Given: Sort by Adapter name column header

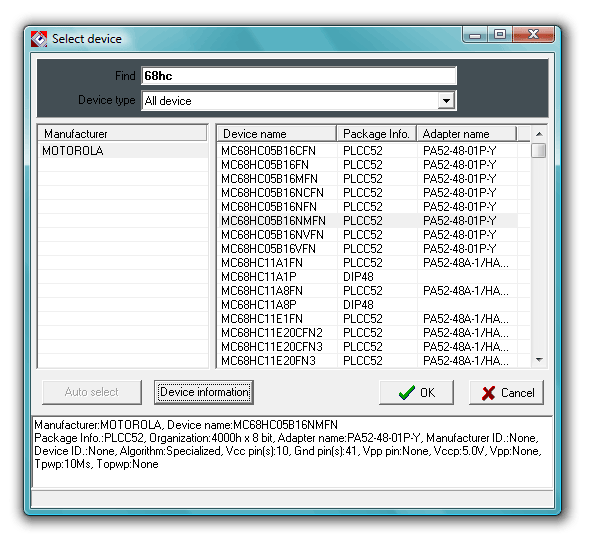Looking at the screenshot, I should point(467,134).
